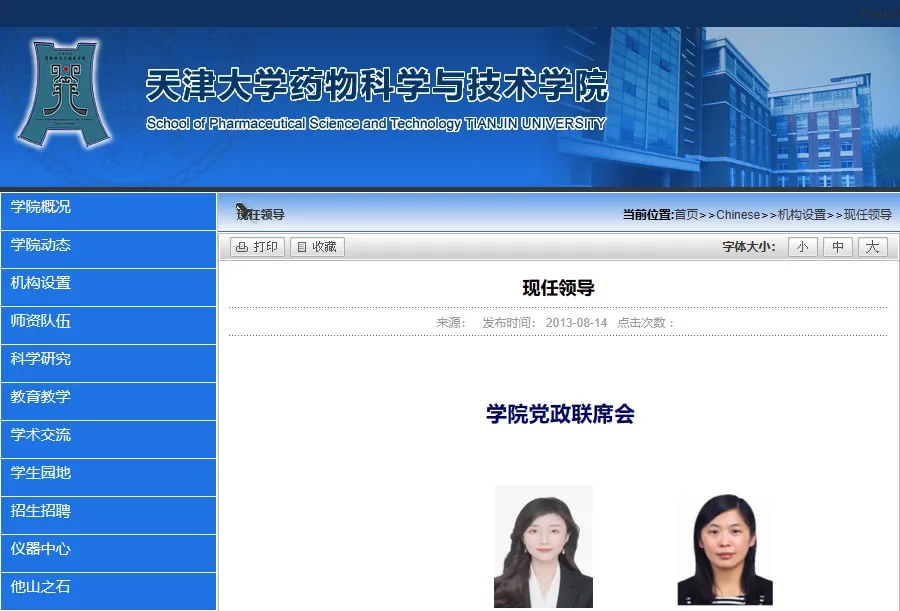Click the 机构设置 breadcrumb link

(801, 215)
